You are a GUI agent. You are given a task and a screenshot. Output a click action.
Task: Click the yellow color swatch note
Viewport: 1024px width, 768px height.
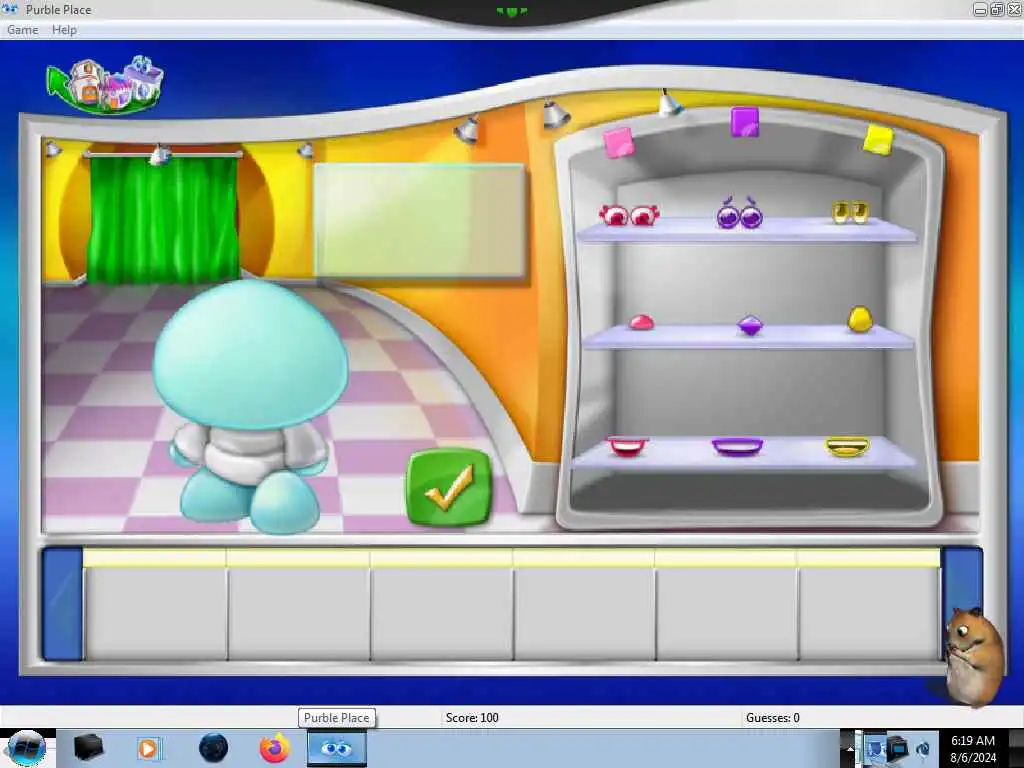(878, 140)
